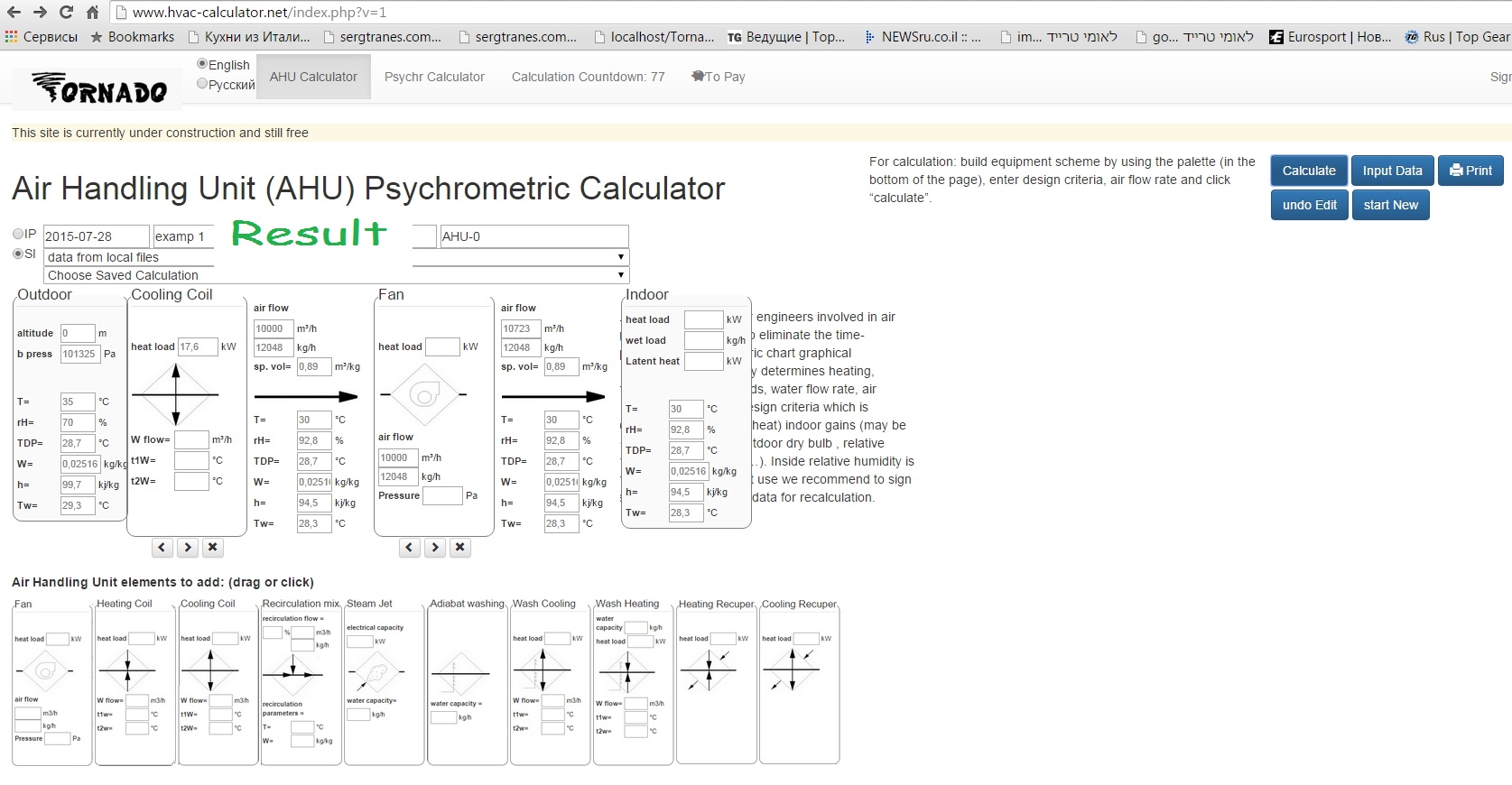Screen dimensions: 1512x785
Task: Select the English language radio button
Action: 202,64
